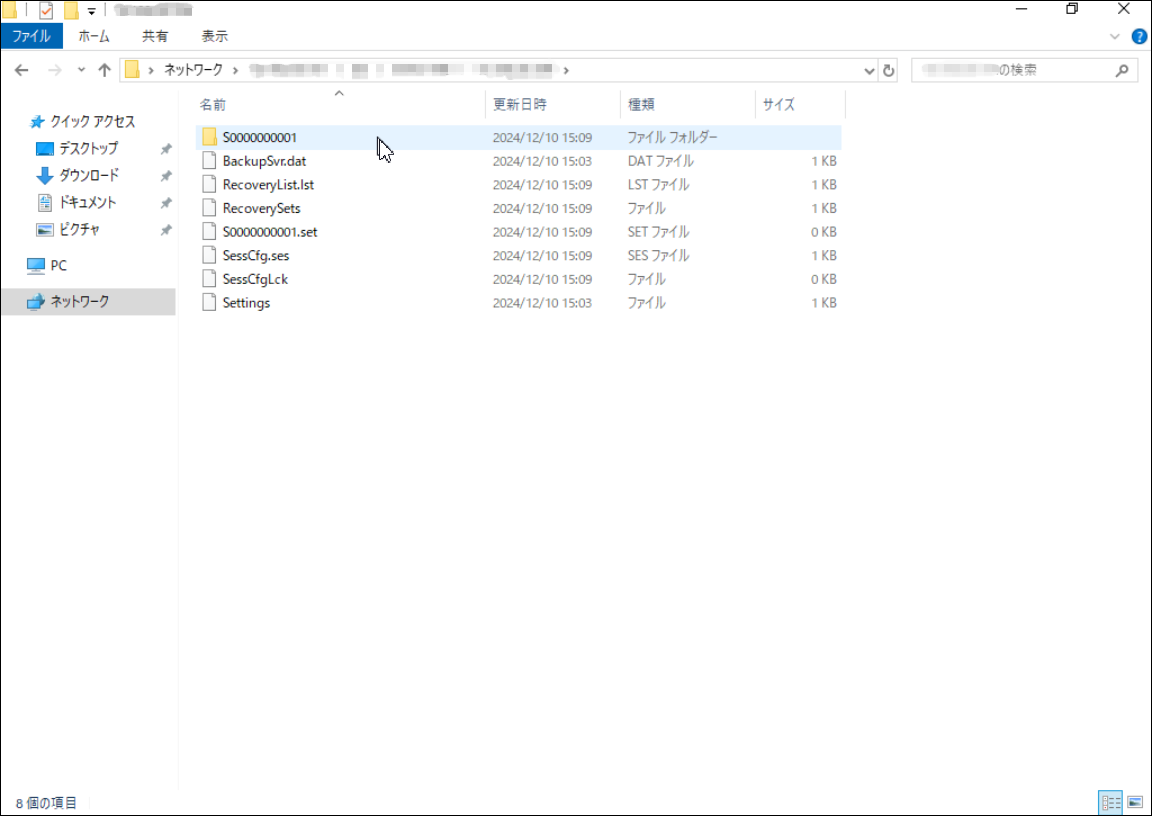
Task: Click the LST ファイル type cell
Action: pos(658,184)
